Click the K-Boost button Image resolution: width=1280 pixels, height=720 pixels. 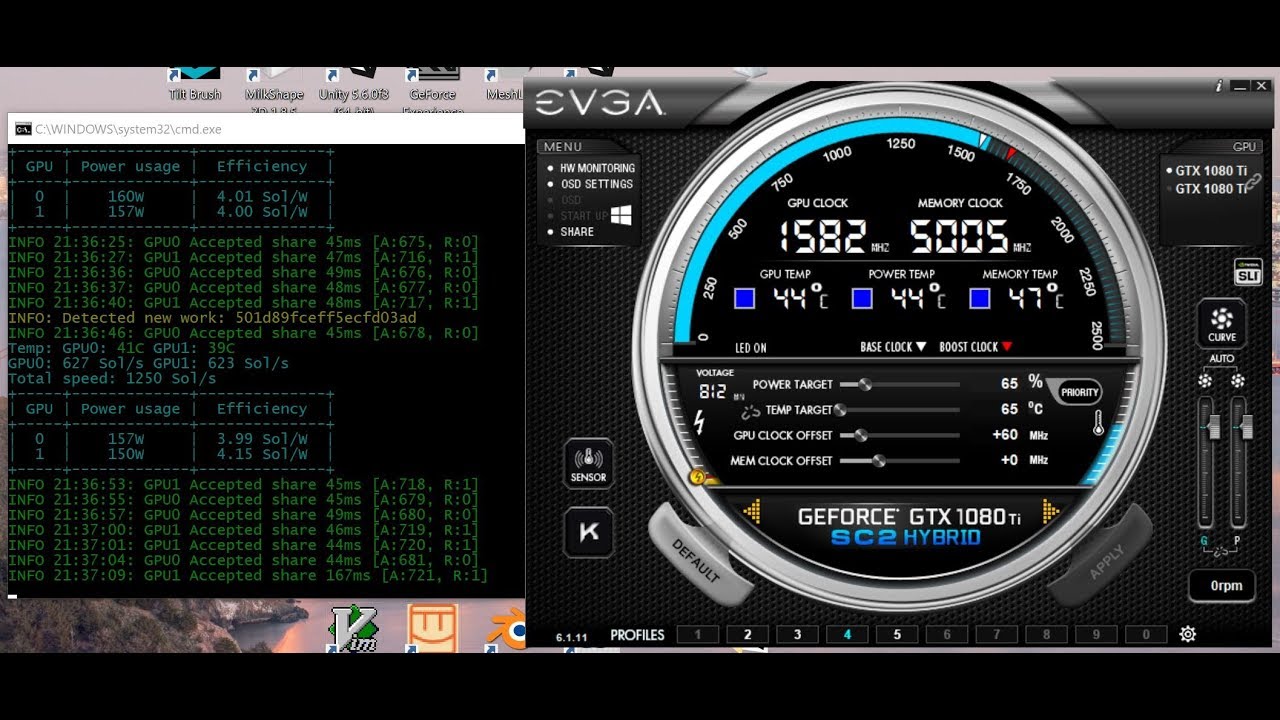[x=588, y=532]
